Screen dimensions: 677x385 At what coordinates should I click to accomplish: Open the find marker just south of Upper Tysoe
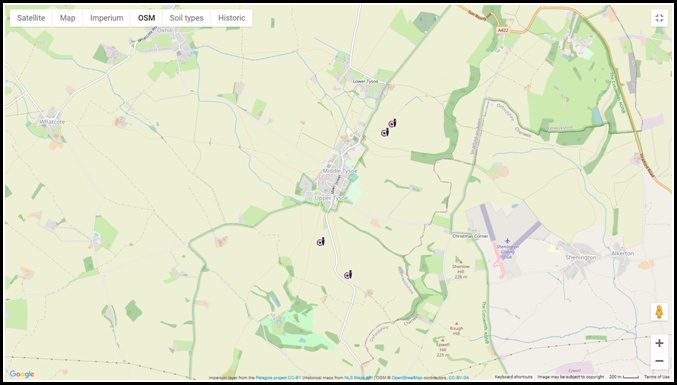coord(320,242)
